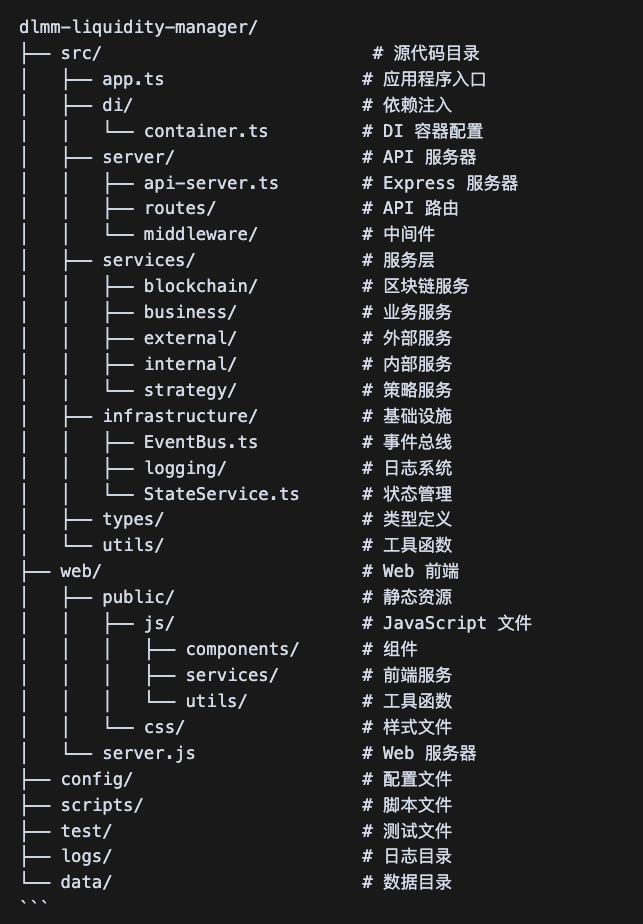Select the logs/ directory entry
Image resolution: width=643 pixels, height=924 pixels.
point(86,858)
